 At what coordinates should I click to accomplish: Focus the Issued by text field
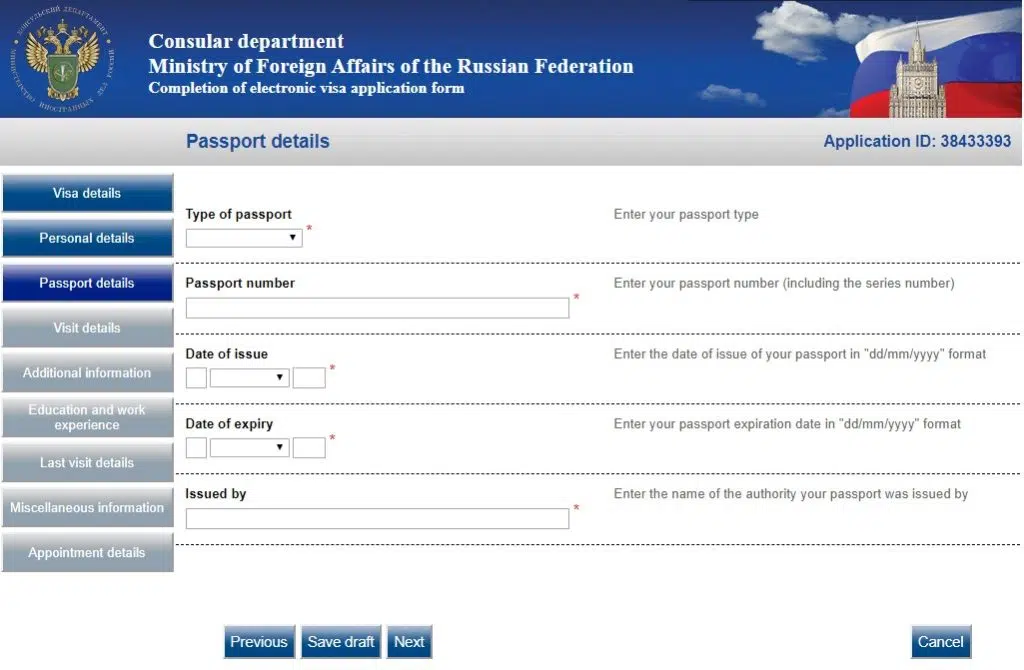pyautogui.click(x=377, y=518)
